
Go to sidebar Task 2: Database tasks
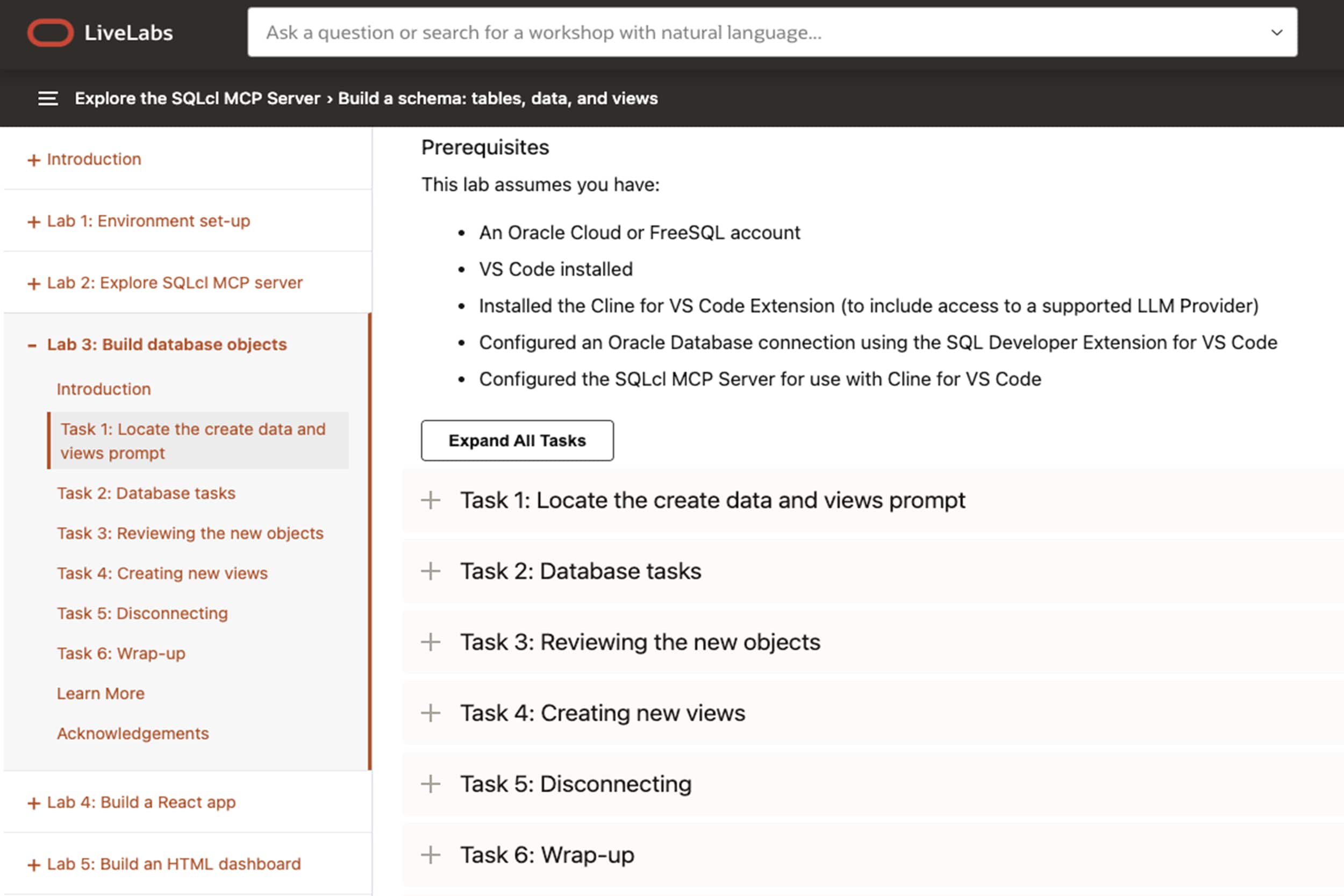click(x=146, y=493)
